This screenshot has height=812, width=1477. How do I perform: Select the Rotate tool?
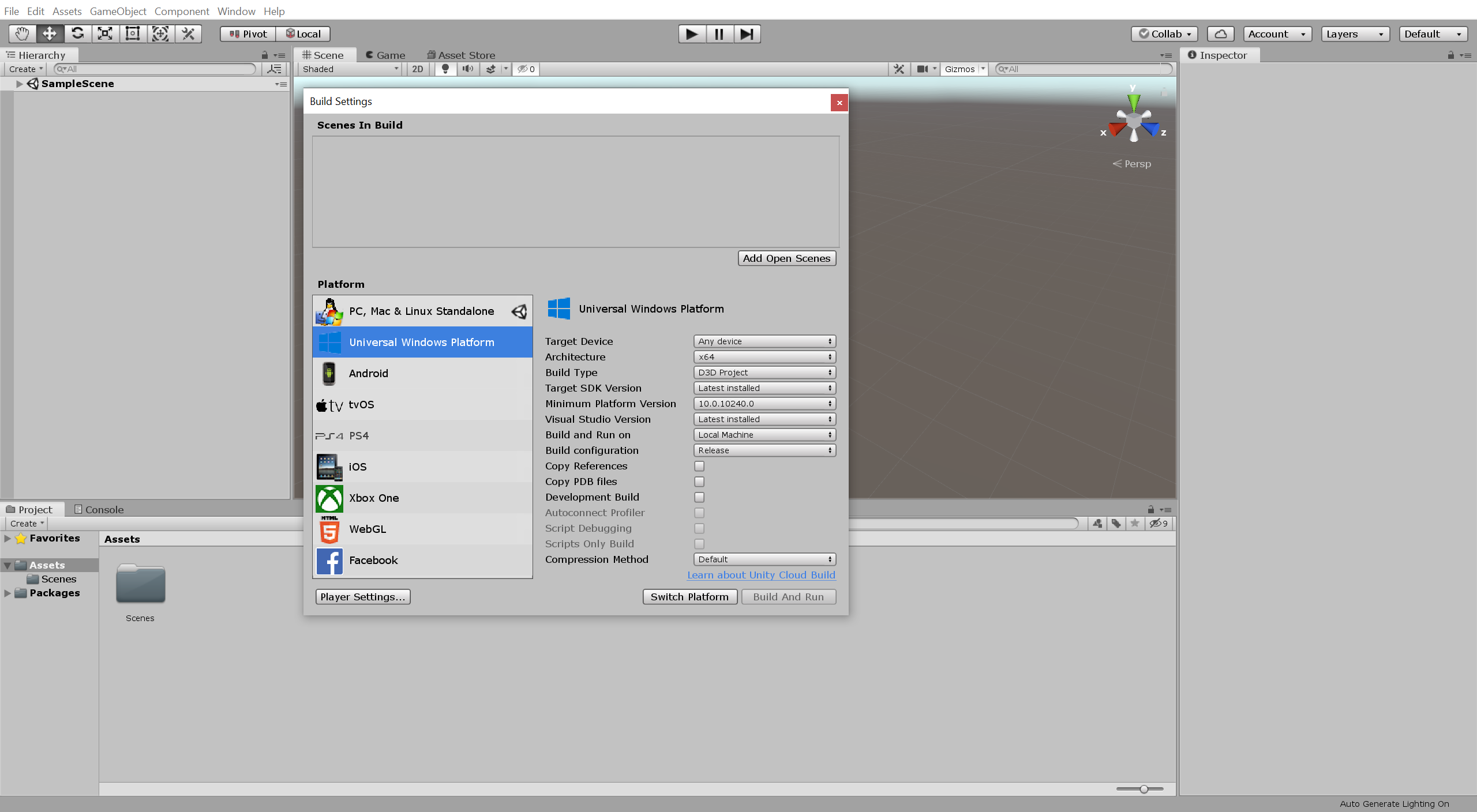77,34
